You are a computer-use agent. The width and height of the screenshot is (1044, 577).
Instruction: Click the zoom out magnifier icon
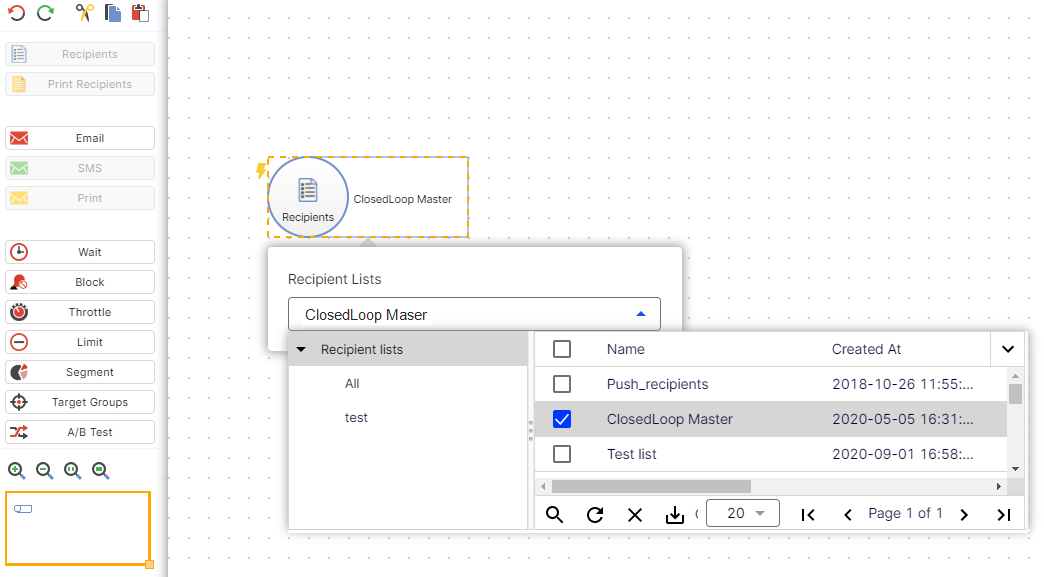(x=45, y=470)
